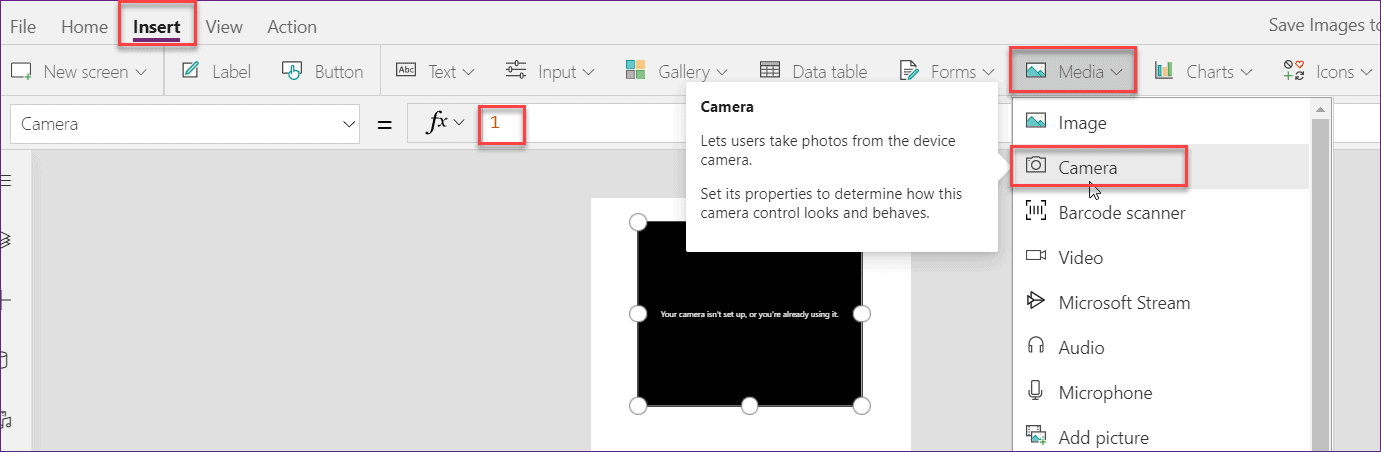Choose Add picture in Media menu
1381x452 pixels.
pos(1103,437)
